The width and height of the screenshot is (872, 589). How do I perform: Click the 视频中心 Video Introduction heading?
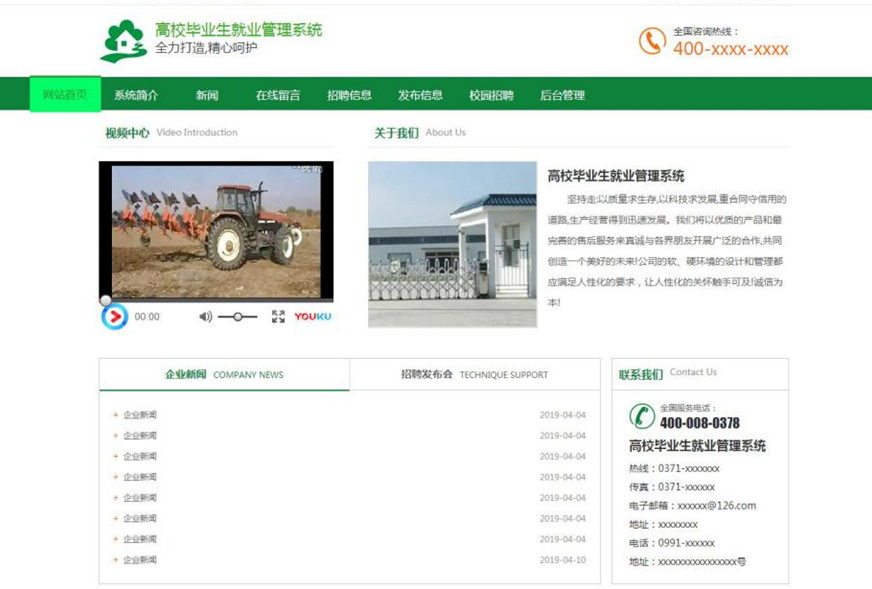tap(171, 132)
